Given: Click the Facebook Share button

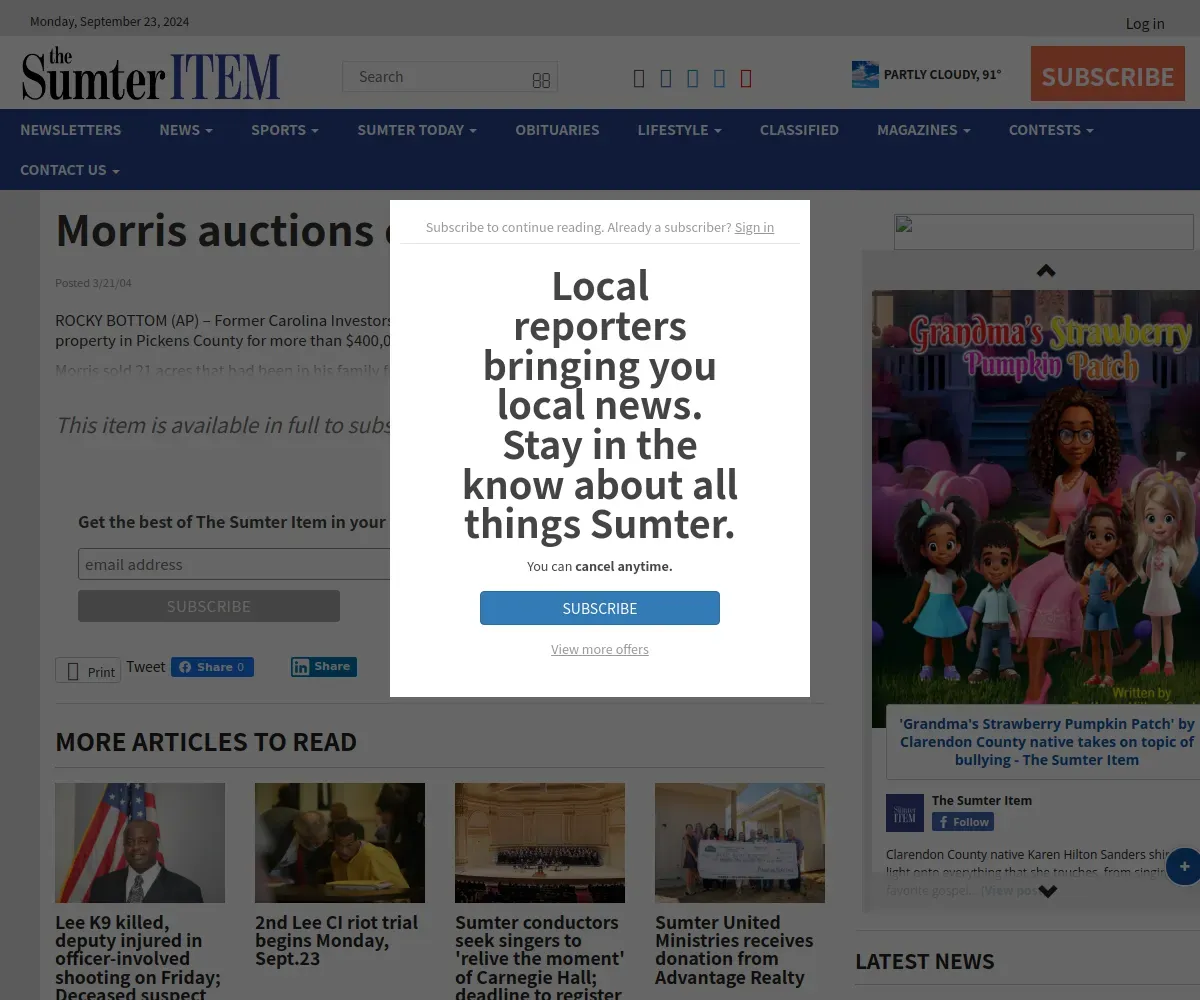Looking at the screenshot, I should (x=212, y=667).
